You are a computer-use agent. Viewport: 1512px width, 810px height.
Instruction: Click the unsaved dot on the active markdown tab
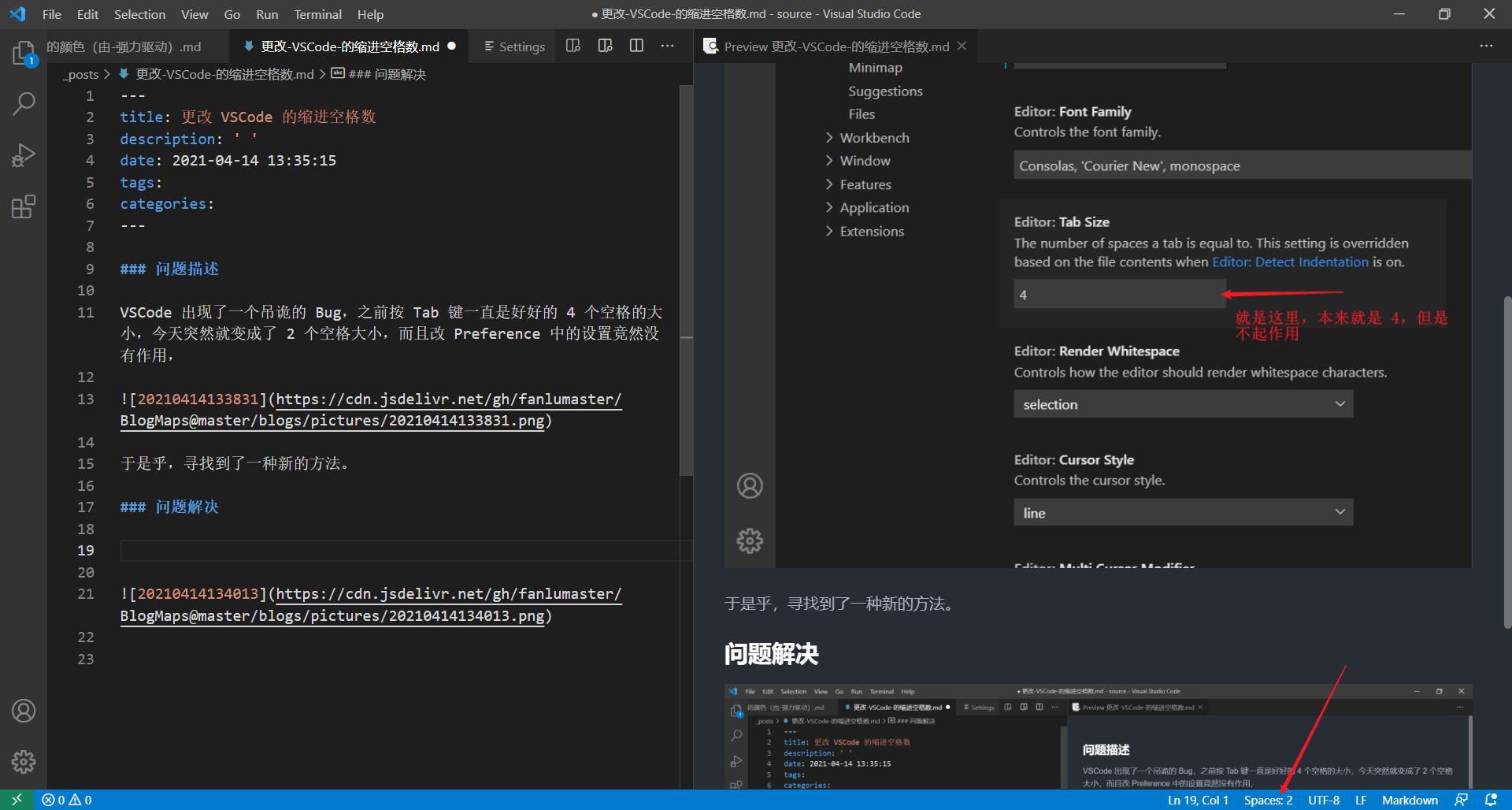pyautogui.click(x=452, y=46)
